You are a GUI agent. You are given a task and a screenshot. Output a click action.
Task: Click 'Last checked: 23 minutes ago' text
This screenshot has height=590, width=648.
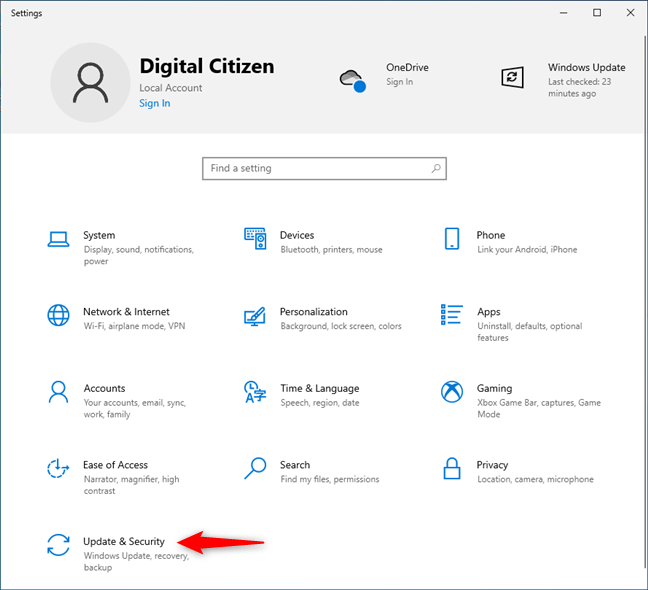579,88
